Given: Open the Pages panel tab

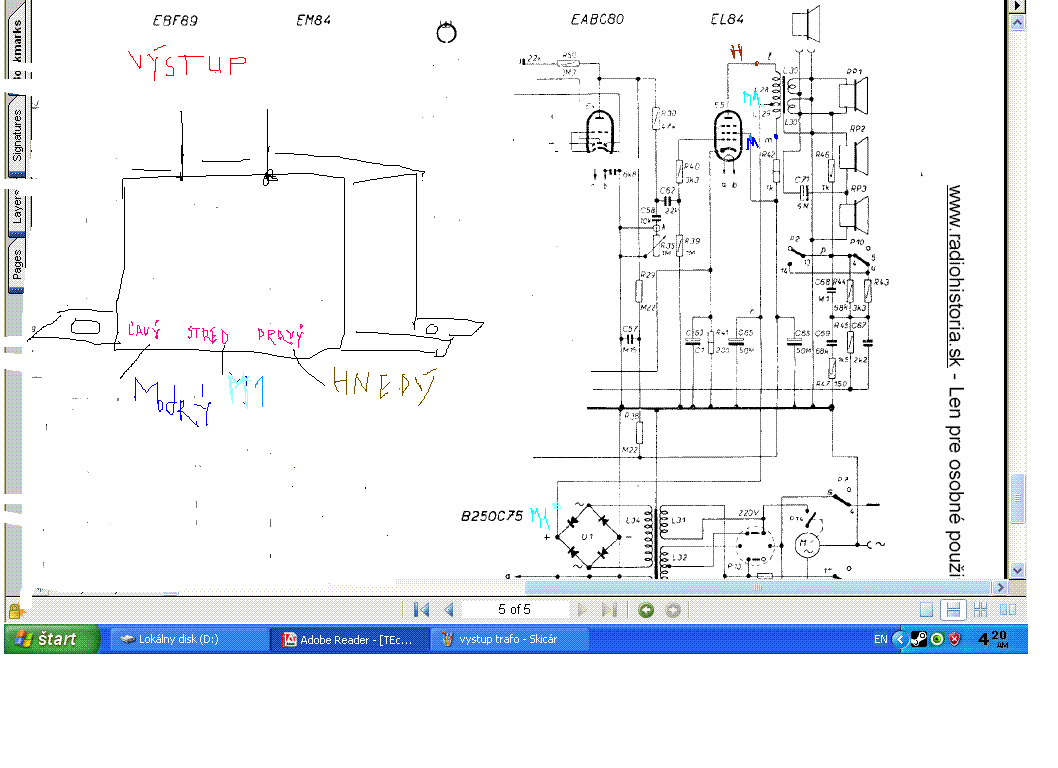Looking at the screenshot, I should [16, 266].
